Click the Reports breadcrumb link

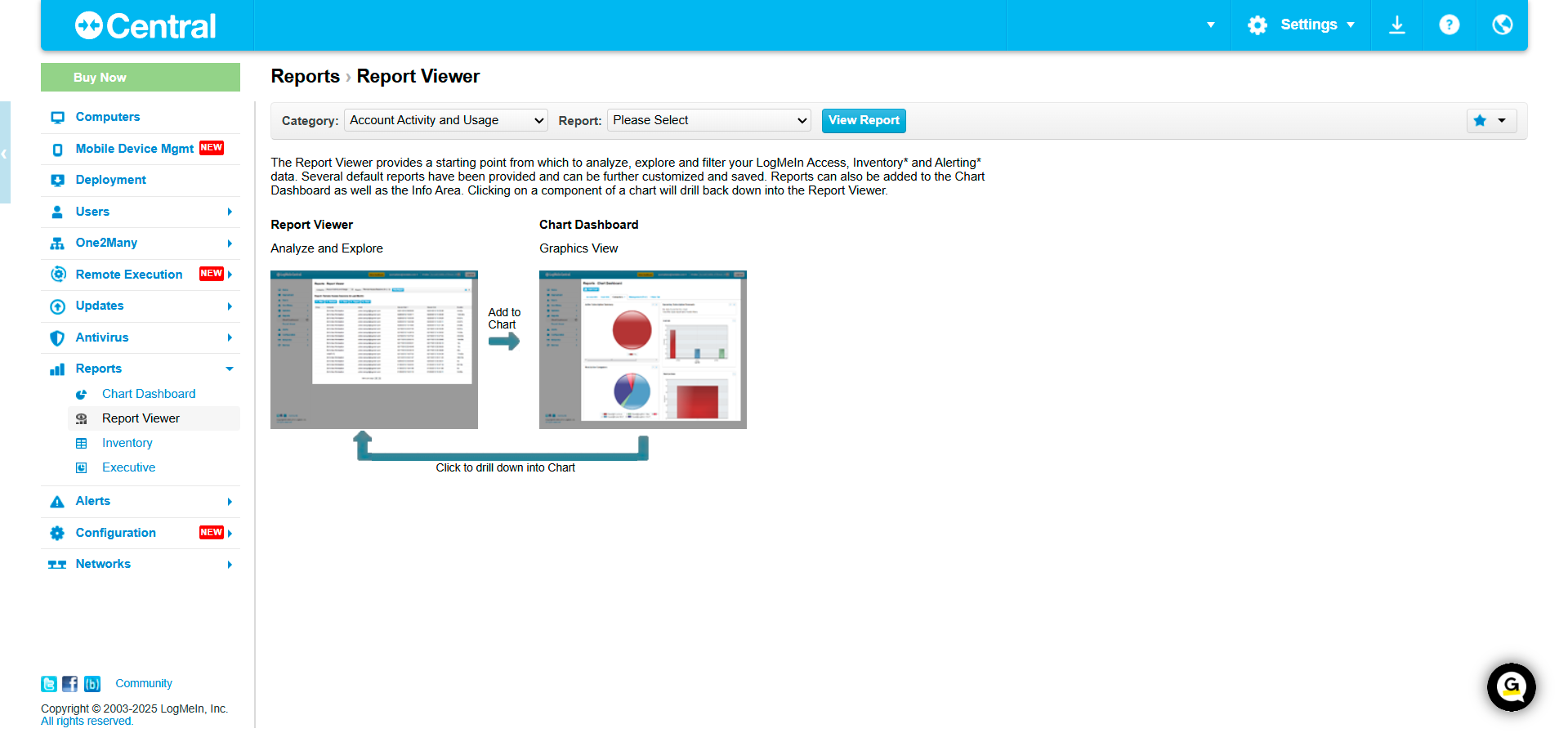[306, 77]
